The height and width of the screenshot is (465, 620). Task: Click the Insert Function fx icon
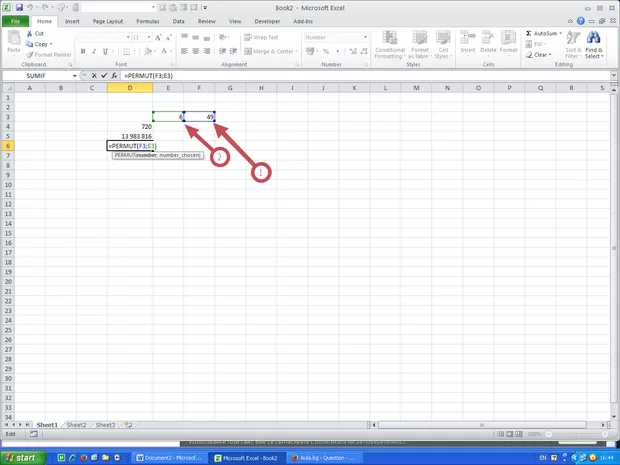point(114,76)
